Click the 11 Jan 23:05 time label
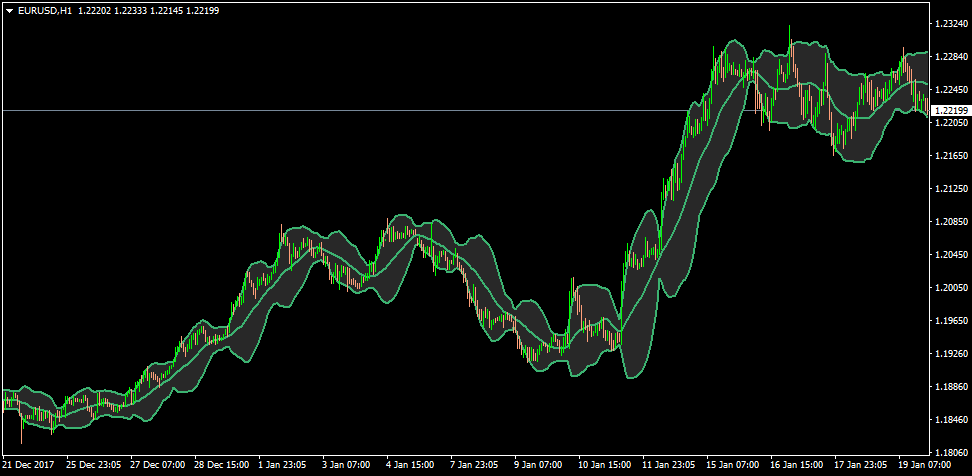The width and height of the screenshot is (972, 476). [669, 464]
